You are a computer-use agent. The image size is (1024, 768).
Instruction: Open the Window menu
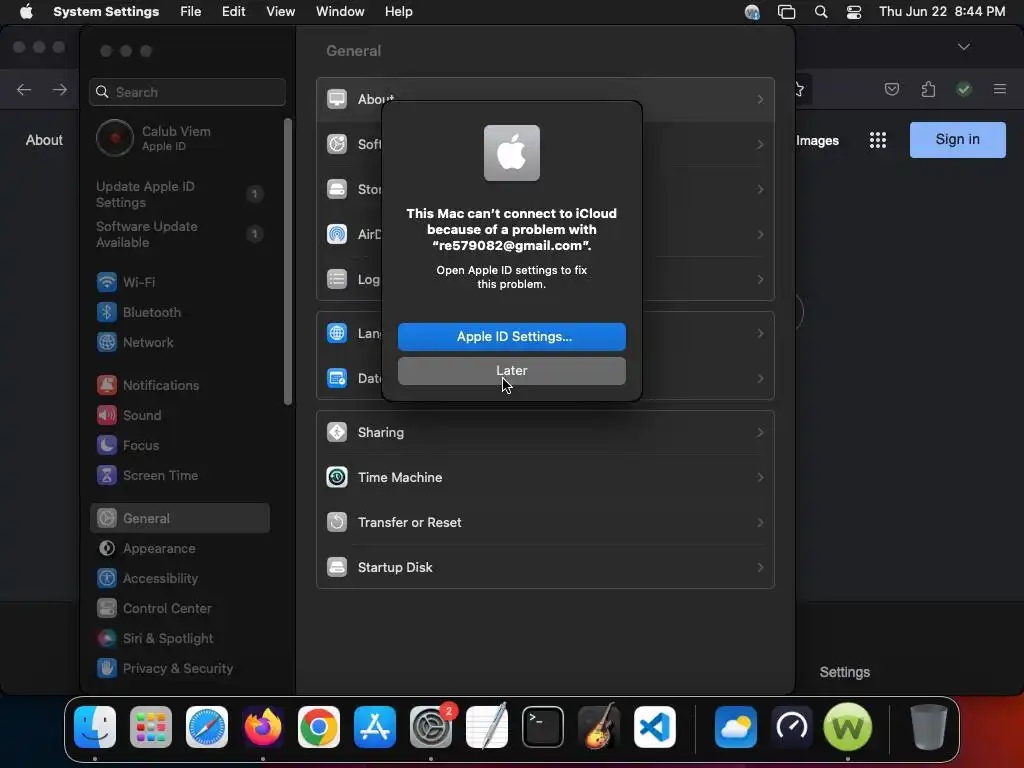pyautogui.click(x=340, y=11)
